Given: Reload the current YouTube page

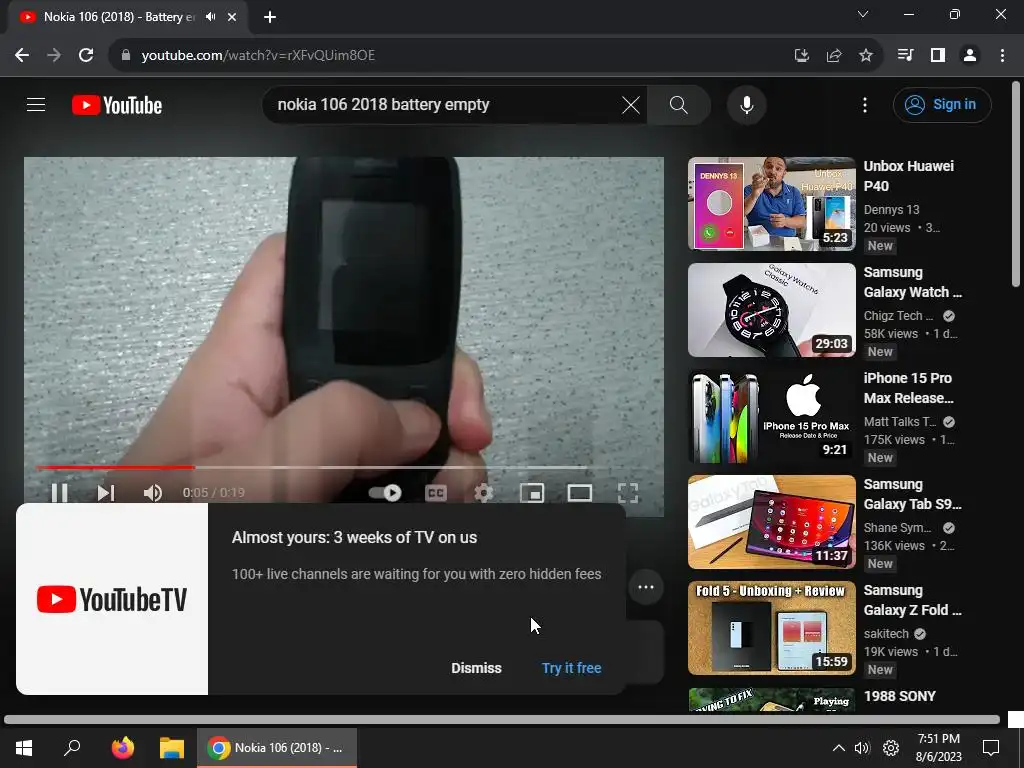Looking at the screenshot, I should tap(86, 56).
